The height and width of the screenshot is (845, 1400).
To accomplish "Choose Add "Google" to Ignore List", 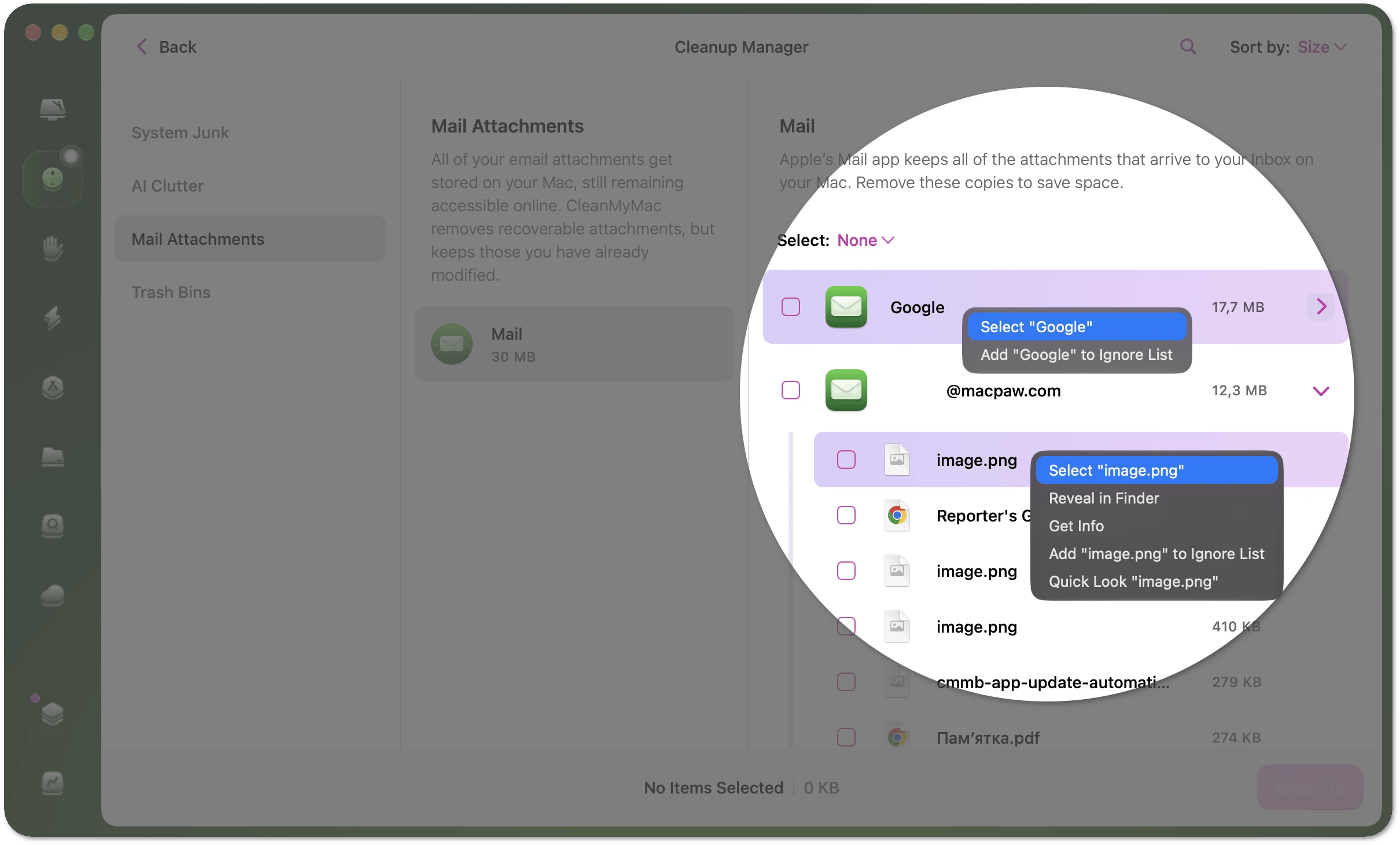I will (1077, 355).
